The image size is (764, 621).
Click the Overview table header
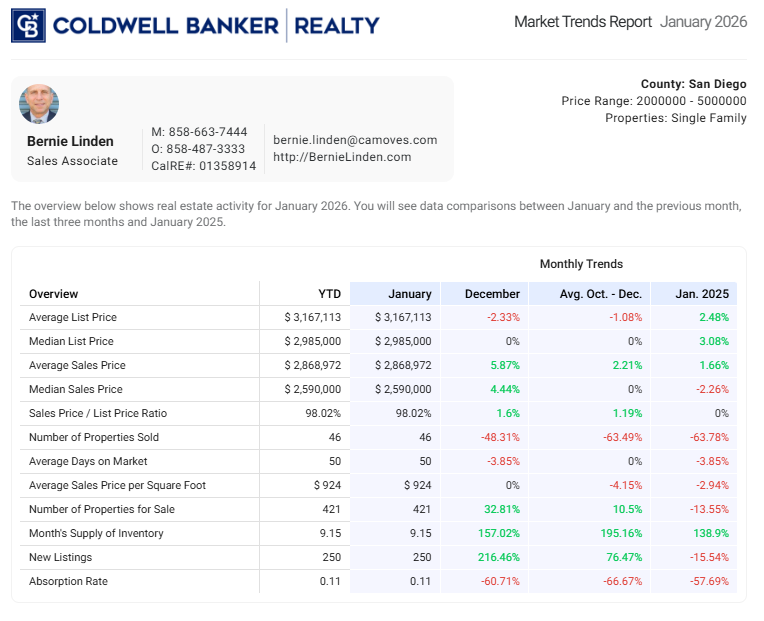click(x=54, y=294)
